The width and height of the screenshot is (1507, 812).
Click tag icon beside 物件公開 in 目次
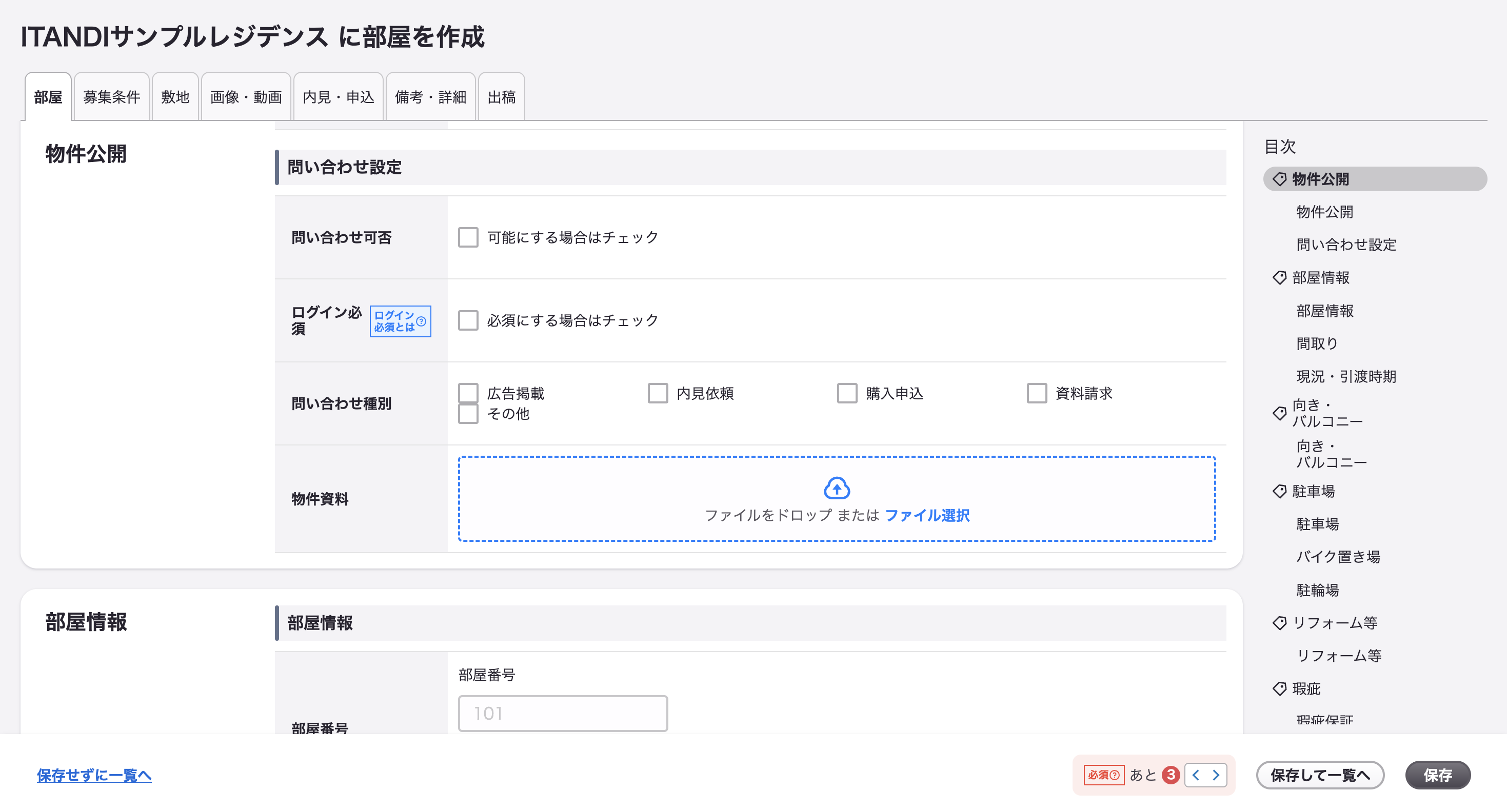1279,179
